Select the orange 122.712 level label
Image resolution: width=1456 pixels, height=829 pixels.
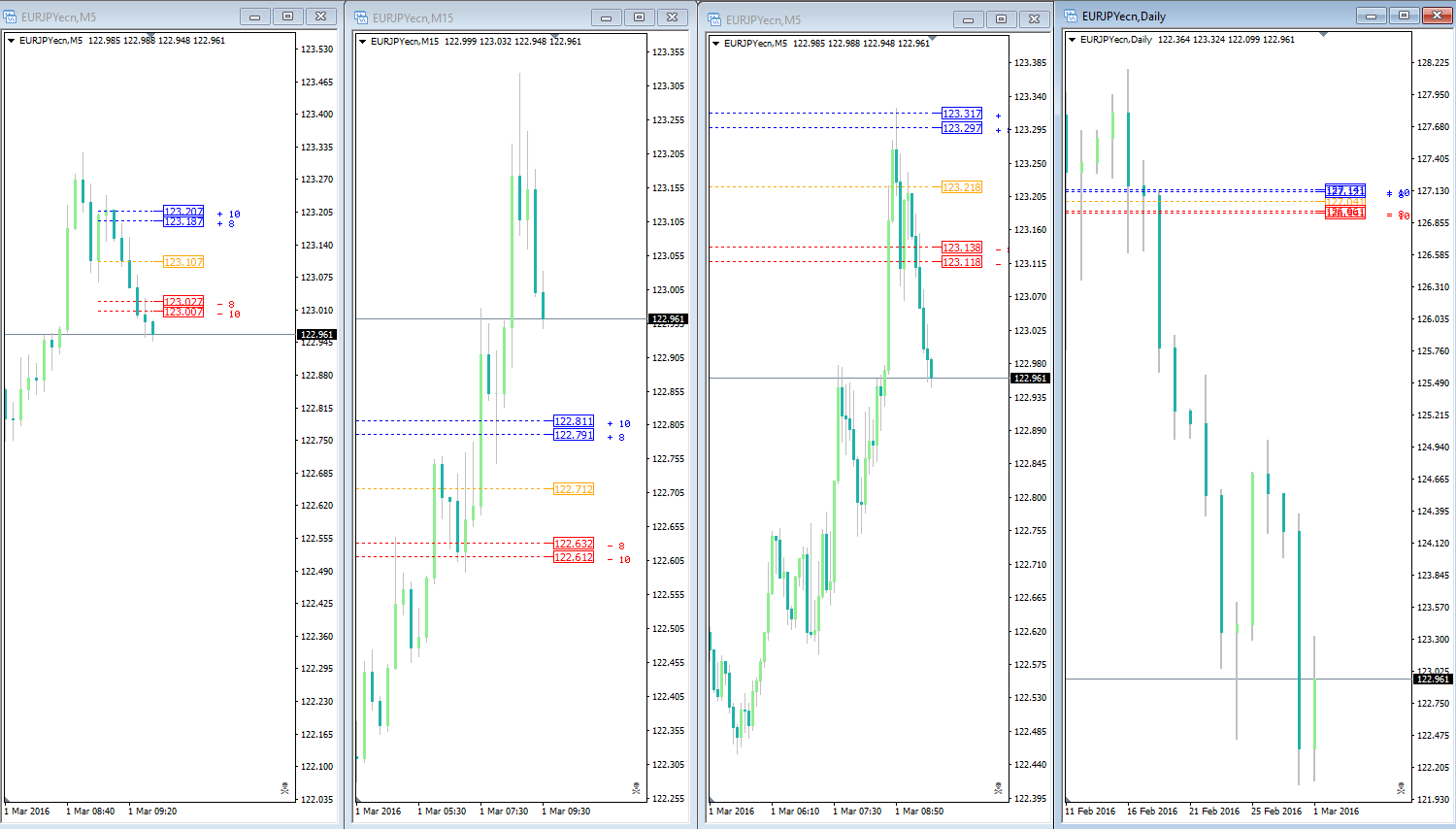[x=574, y=489]
